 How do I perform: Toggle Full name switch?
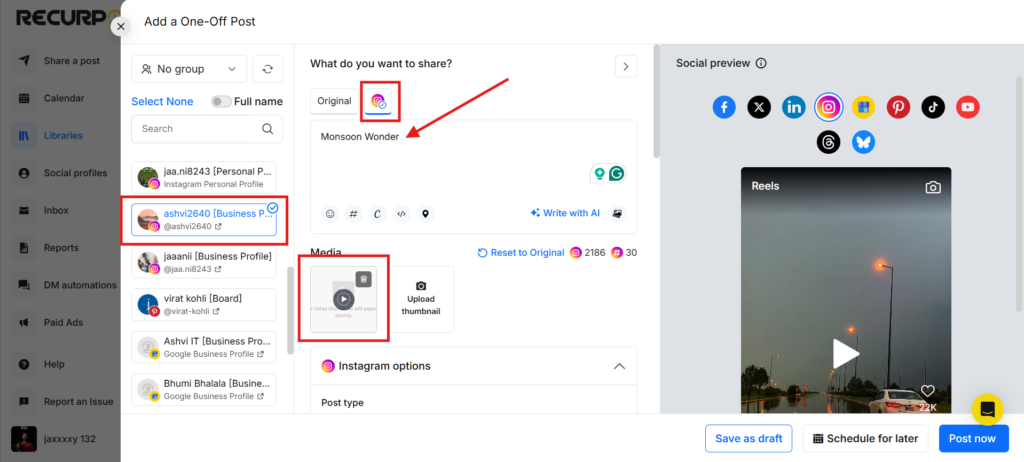(221, 101)
